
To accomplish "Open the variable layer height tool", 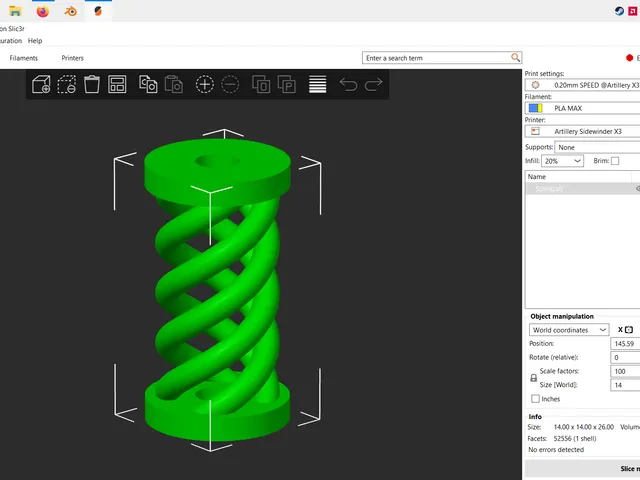I will [x=318, y=84].
